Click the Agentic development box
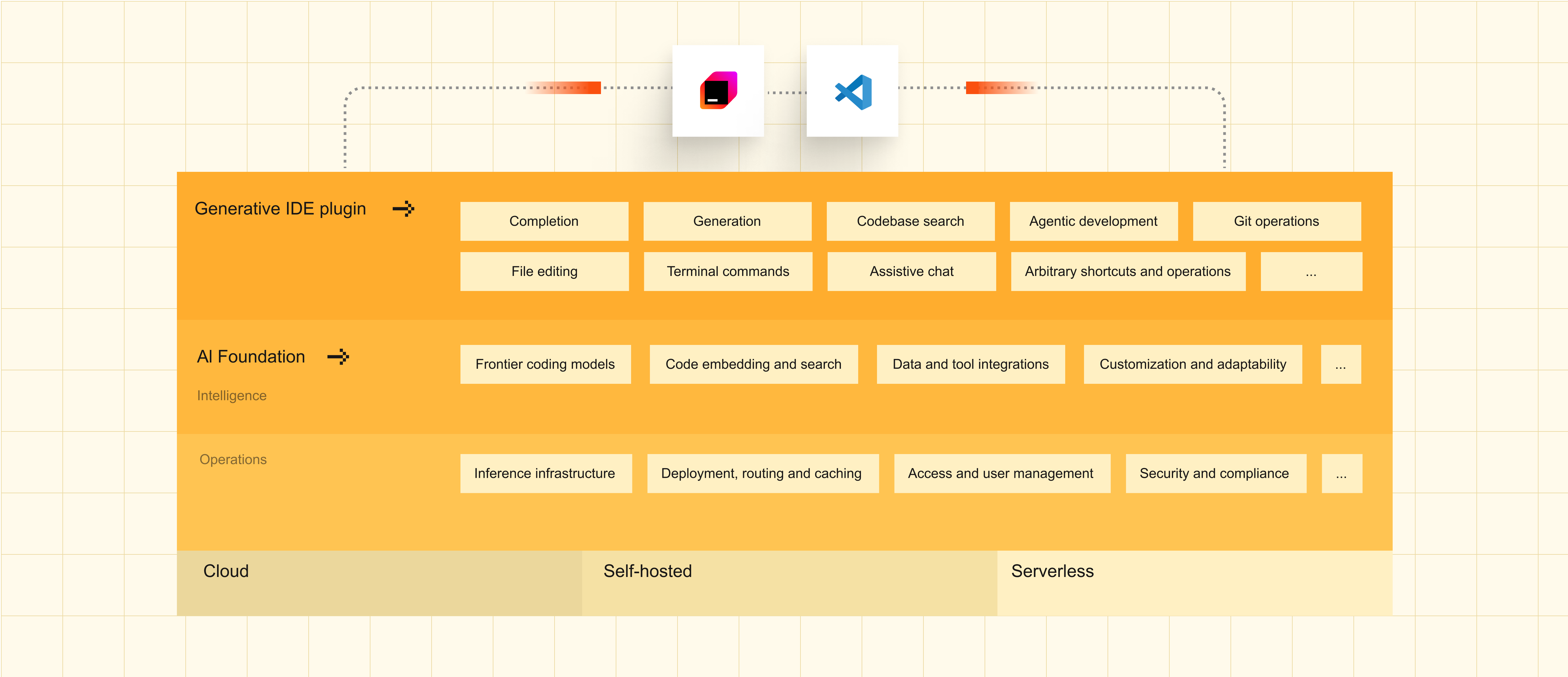This screenshot has height=677, width=1568. (1093, 221)
